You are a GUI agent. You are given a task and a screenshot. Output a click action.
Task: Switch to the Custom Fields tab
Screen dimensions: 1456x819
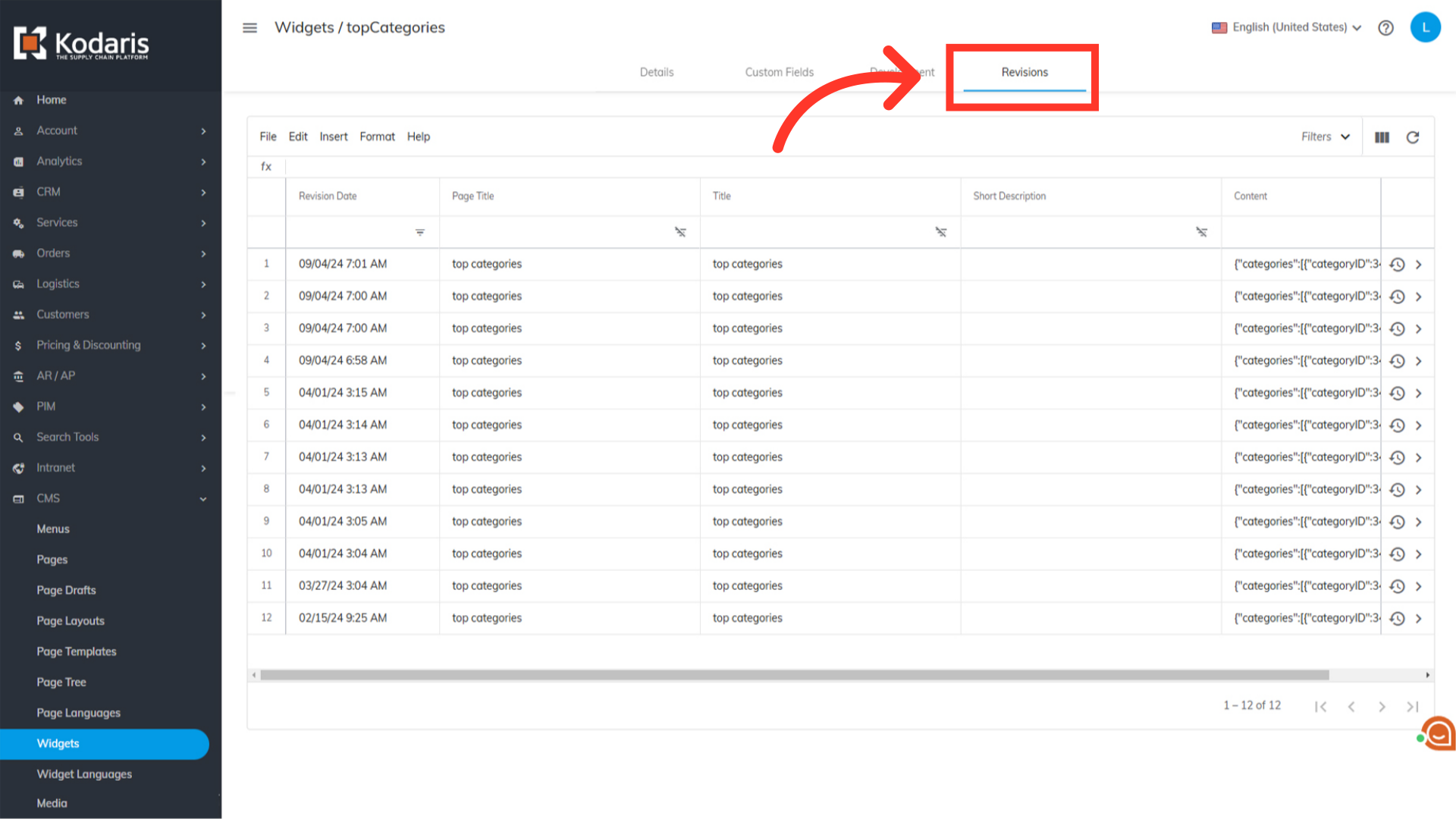[x=779, y=73]
